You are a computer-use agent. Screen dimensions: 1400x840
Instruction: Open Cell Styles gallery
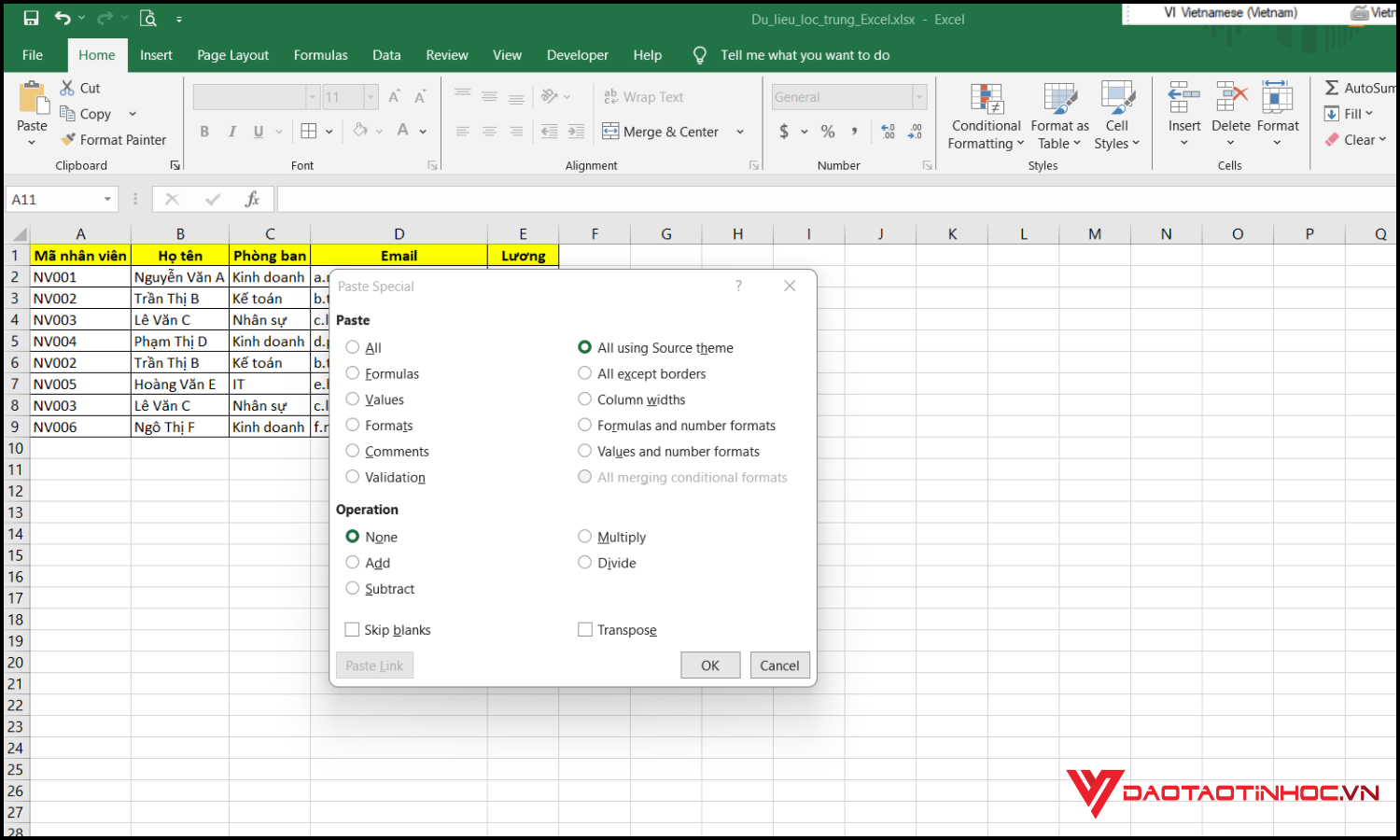pos(1116,114)
